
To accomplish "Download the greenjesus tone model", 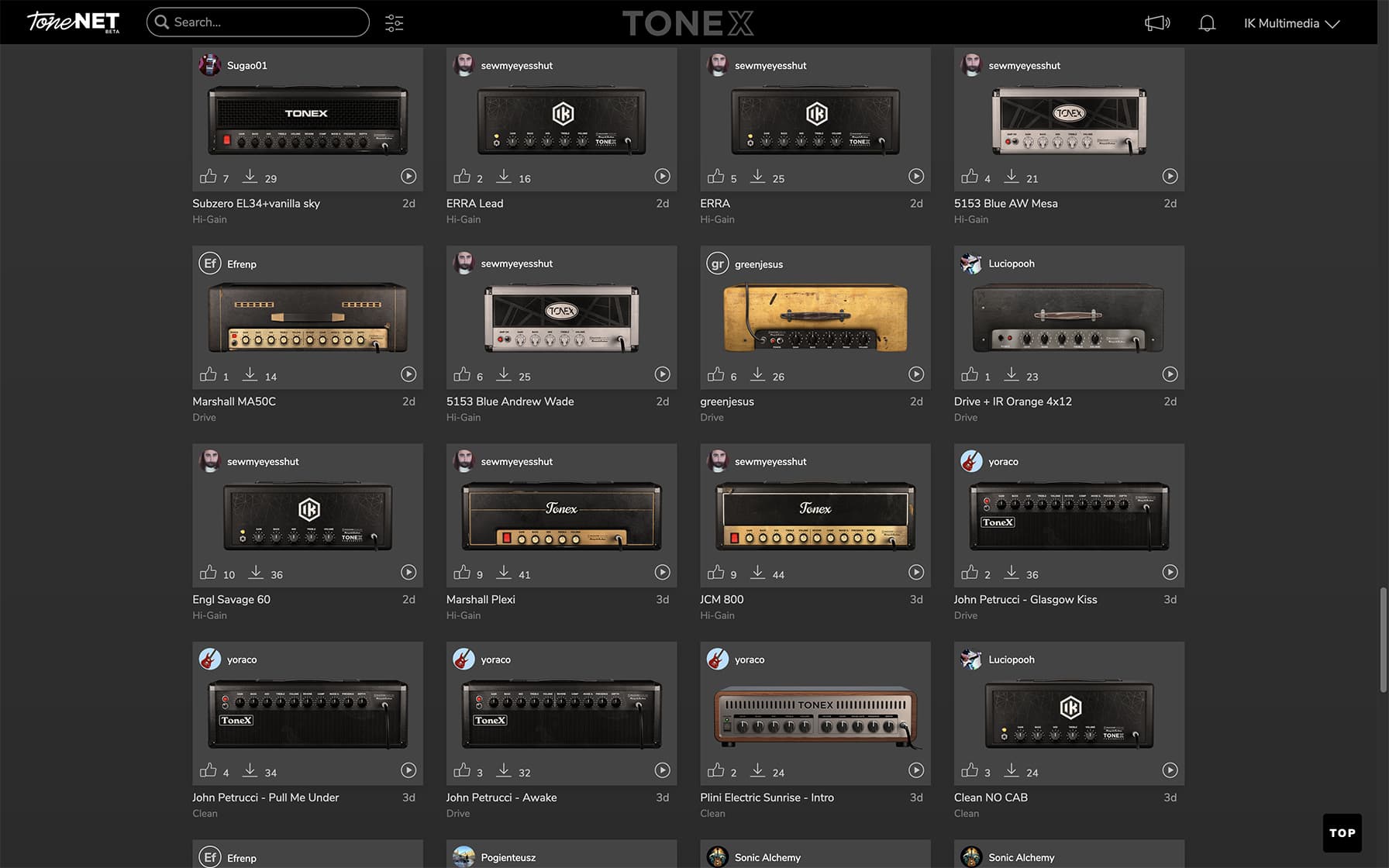I will pos(758,375).
